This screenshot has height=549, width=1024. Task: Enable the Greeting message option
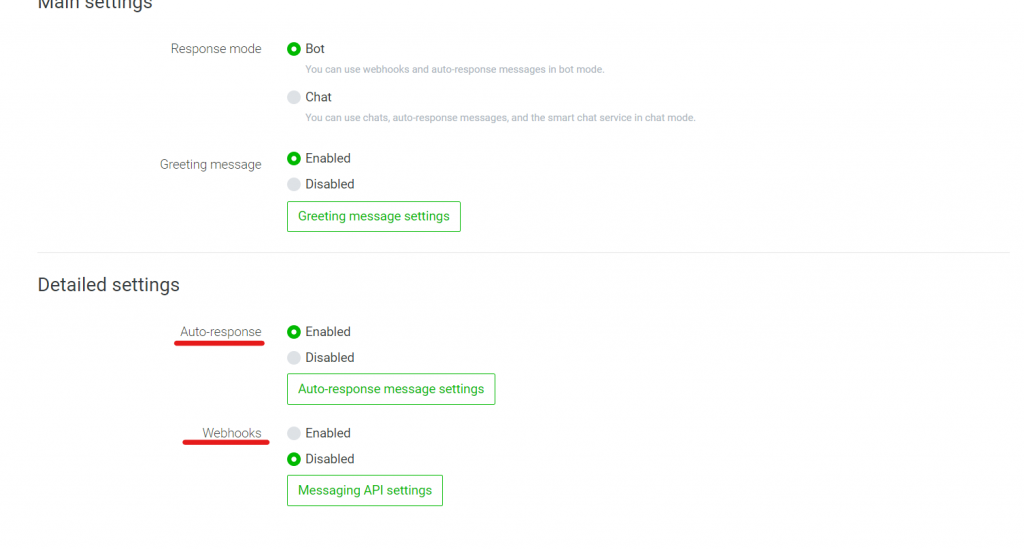[294, 158]
